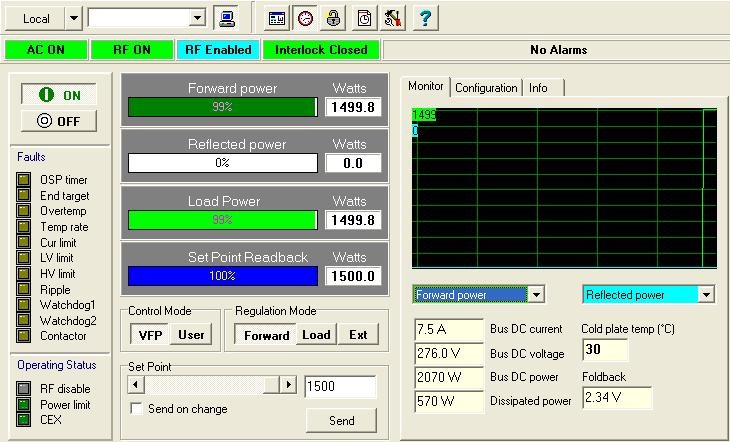Click the Set Point slider right arrow

pyautogui.click(x=288, y=385)
